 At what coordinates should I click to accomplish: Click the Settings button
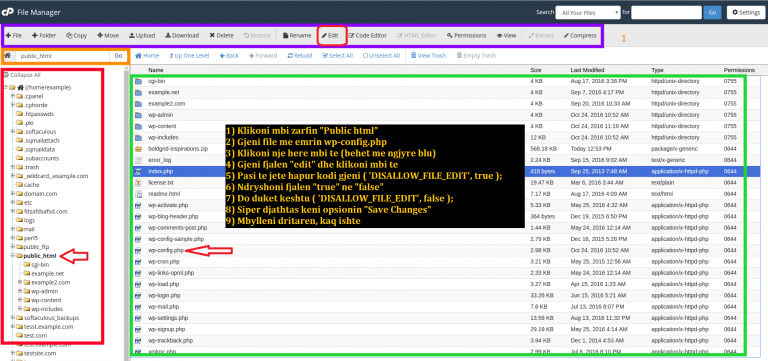[743, 12]
